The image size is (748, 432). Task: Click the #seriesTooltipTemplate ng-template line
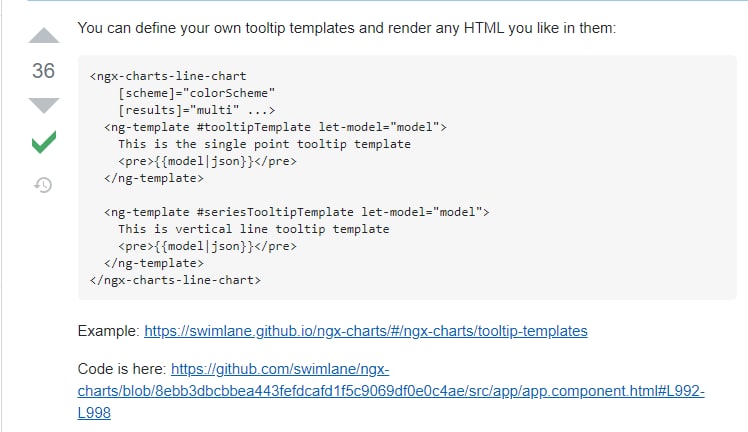296,212
